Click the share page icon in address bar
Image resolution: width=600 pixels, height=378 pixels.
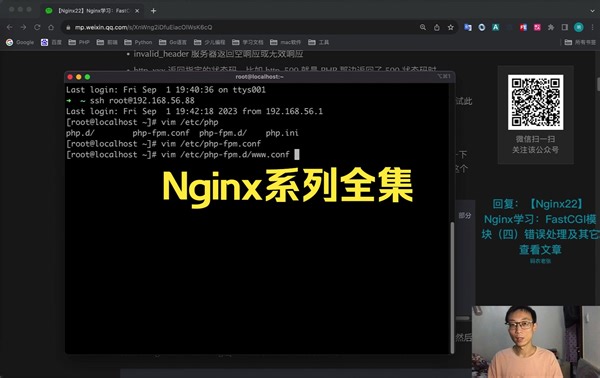pos(437,27)
